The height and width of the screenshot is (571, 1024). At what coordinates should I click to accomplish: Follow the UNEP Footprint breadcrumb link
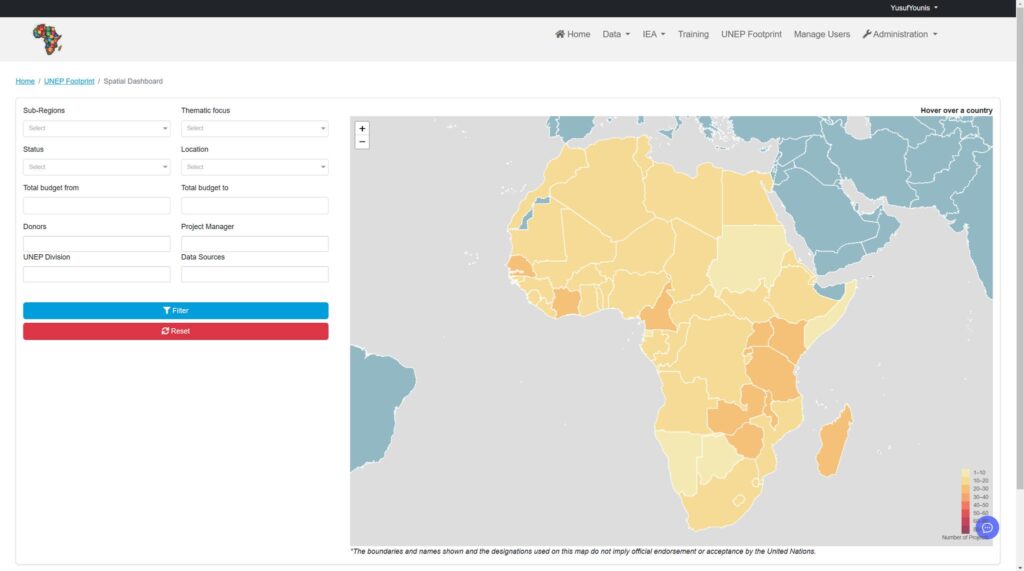[69, 81]
